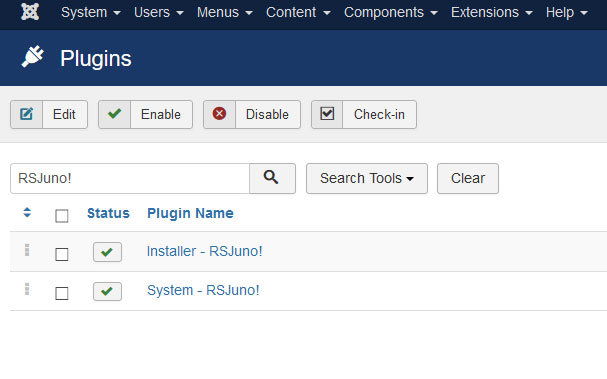
Task: Toggle status of Installer - RSJuno! plugin
Action: [x=107, y=252]
